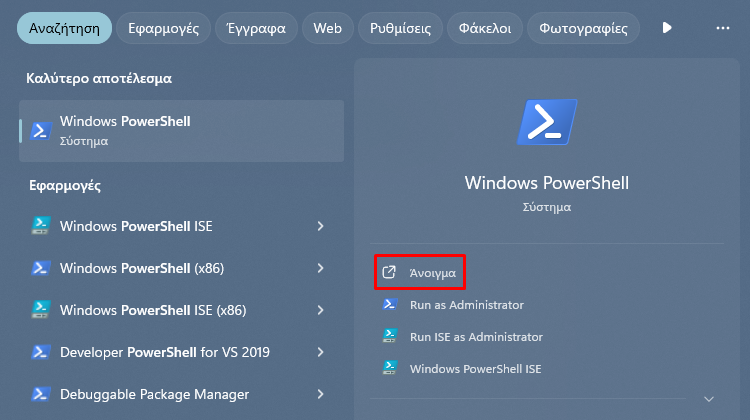Expand Debuggable Package Manager chevron
This screenshot has width=750, height=420.
click(320, 394)
